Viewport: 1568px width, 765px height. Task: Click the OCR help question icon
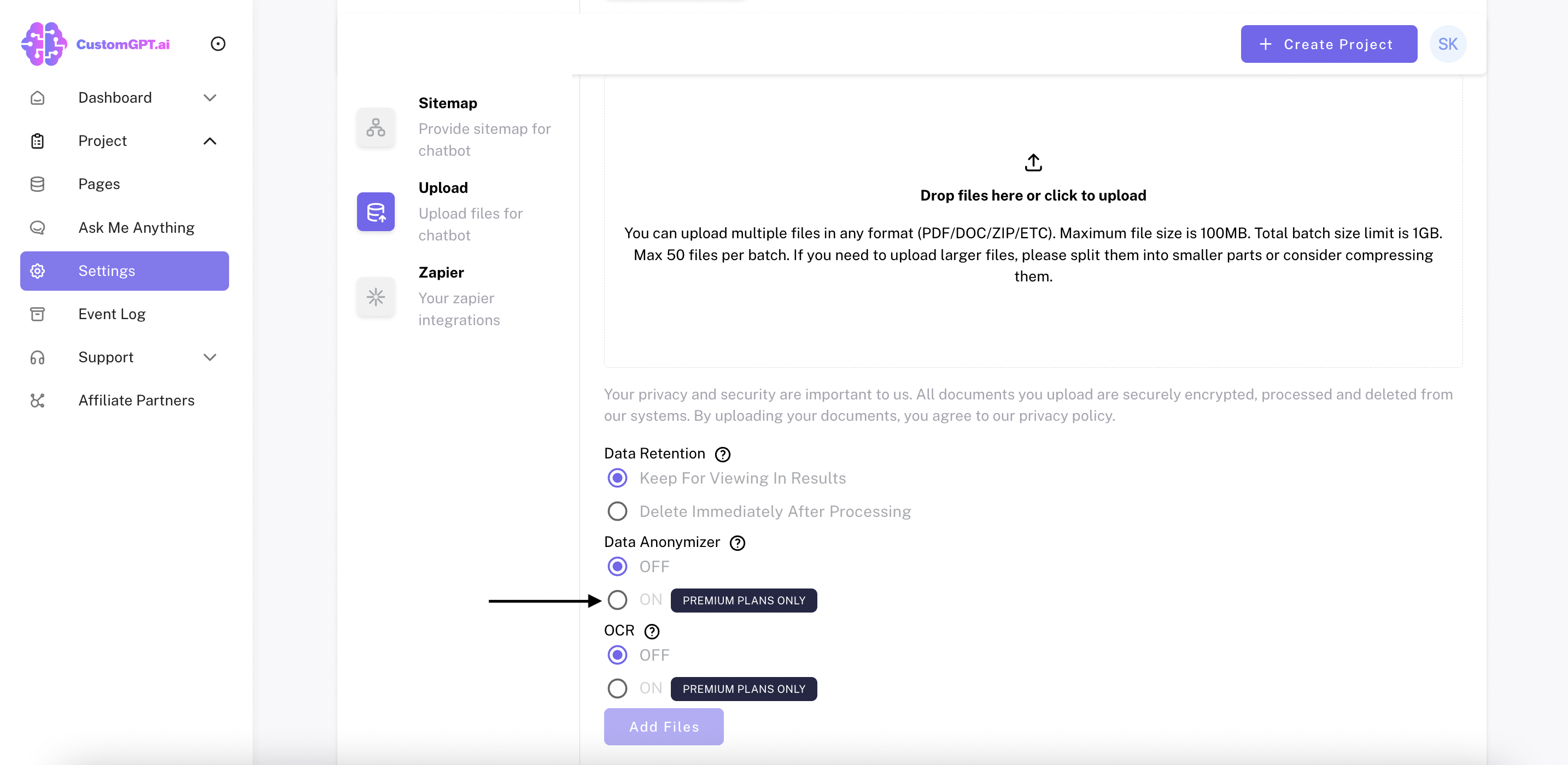click(x=651, y=631)
